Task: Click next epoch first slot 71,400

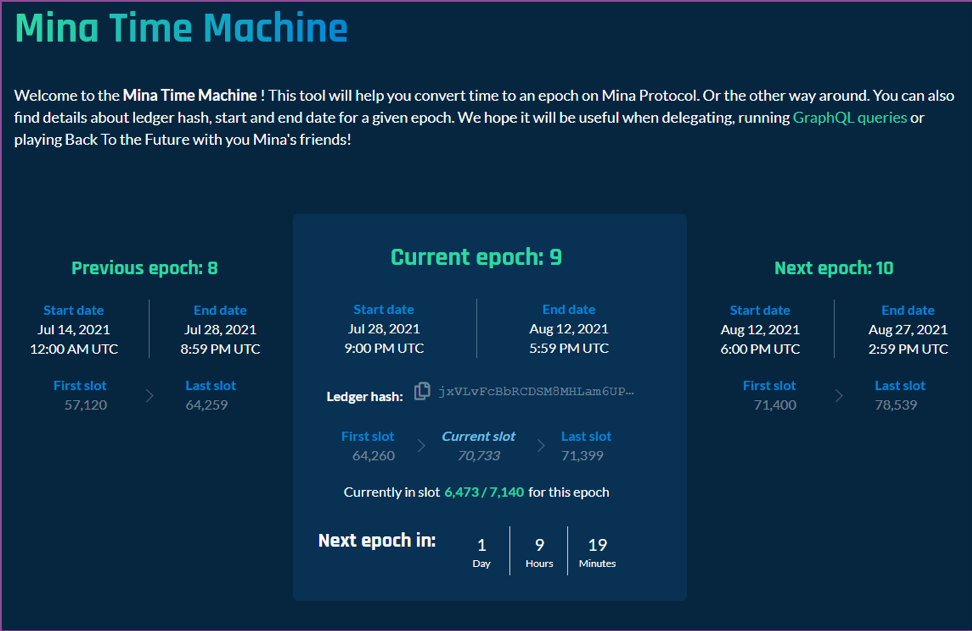Action: (775, 405)
